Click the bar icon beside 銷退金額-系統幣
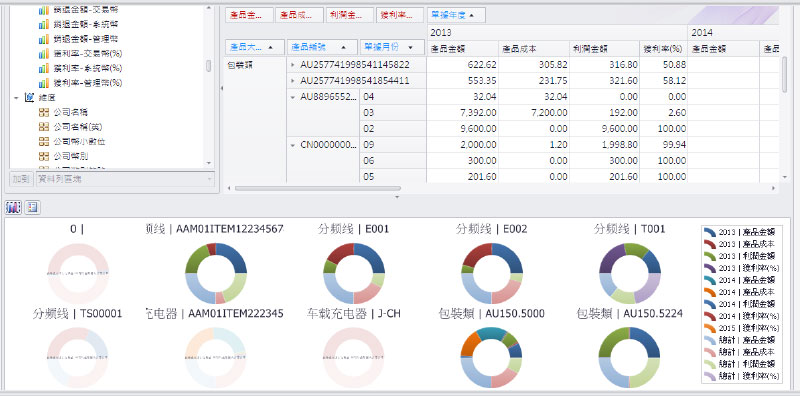The height and width of the screenshot is (396, 800). point(44,24)
